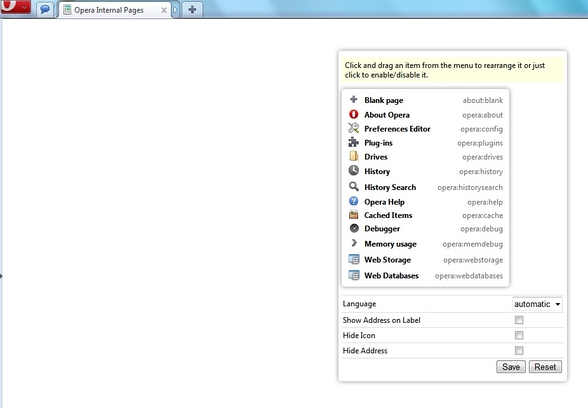This screenshot has height=408, width=588.
Task: Click the opera:help address text
Action: coord(485,202)
